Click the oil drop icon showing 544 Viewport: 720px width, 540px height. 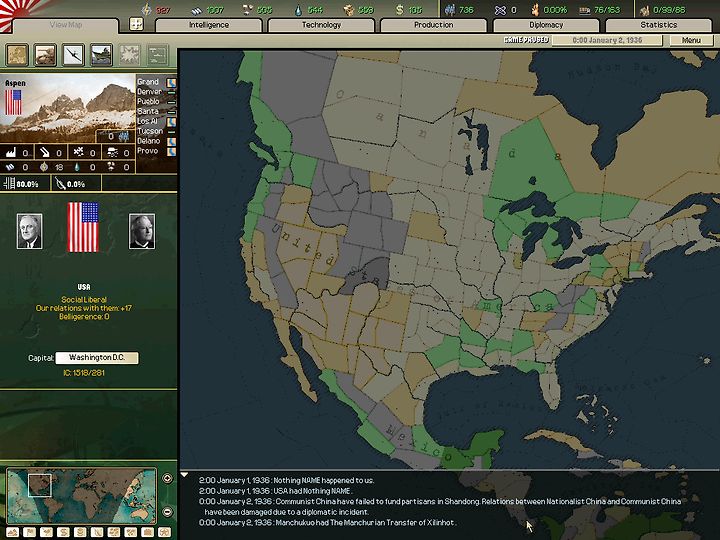298,10
